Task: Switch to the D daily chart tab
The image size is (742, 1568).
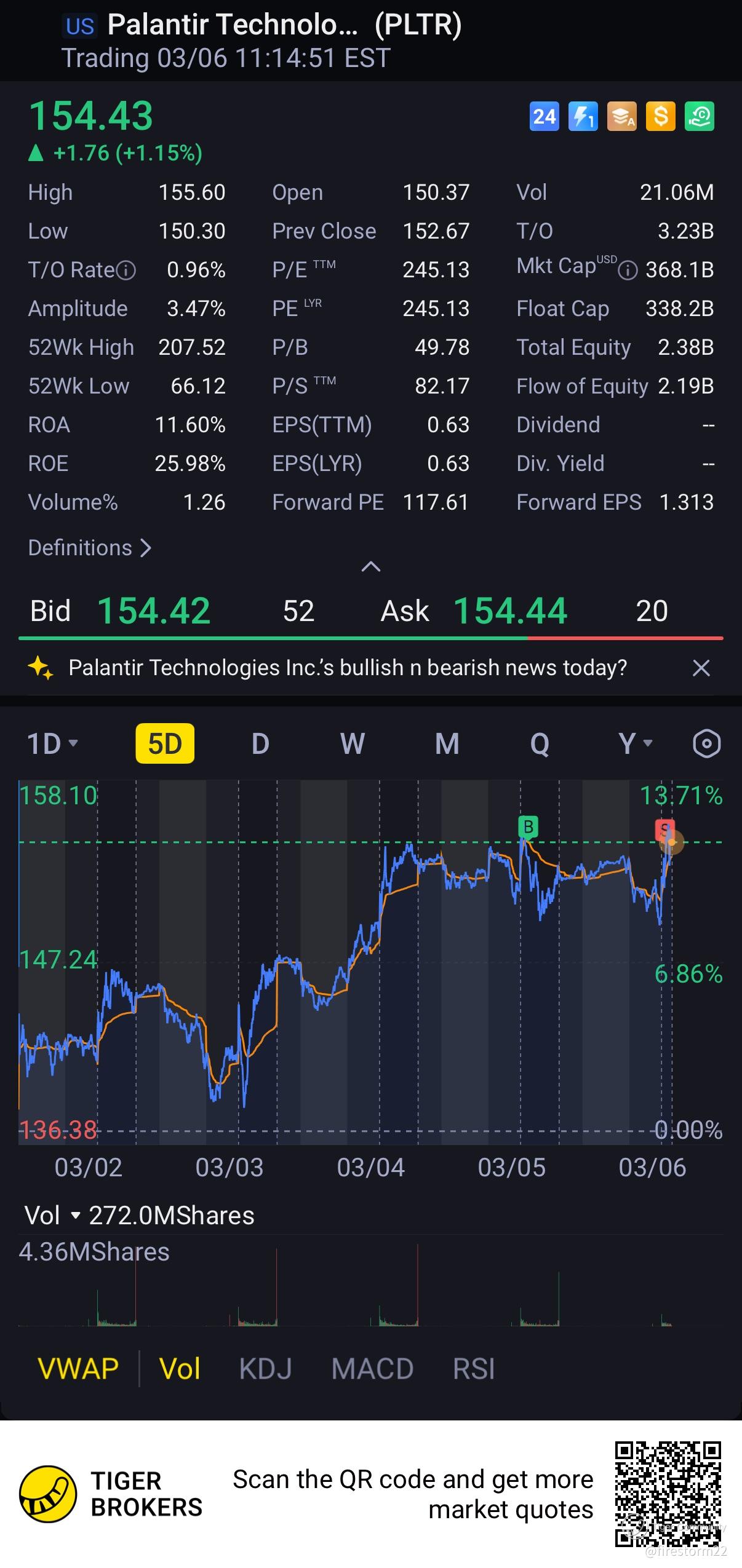Action: (x=260, y=743)
